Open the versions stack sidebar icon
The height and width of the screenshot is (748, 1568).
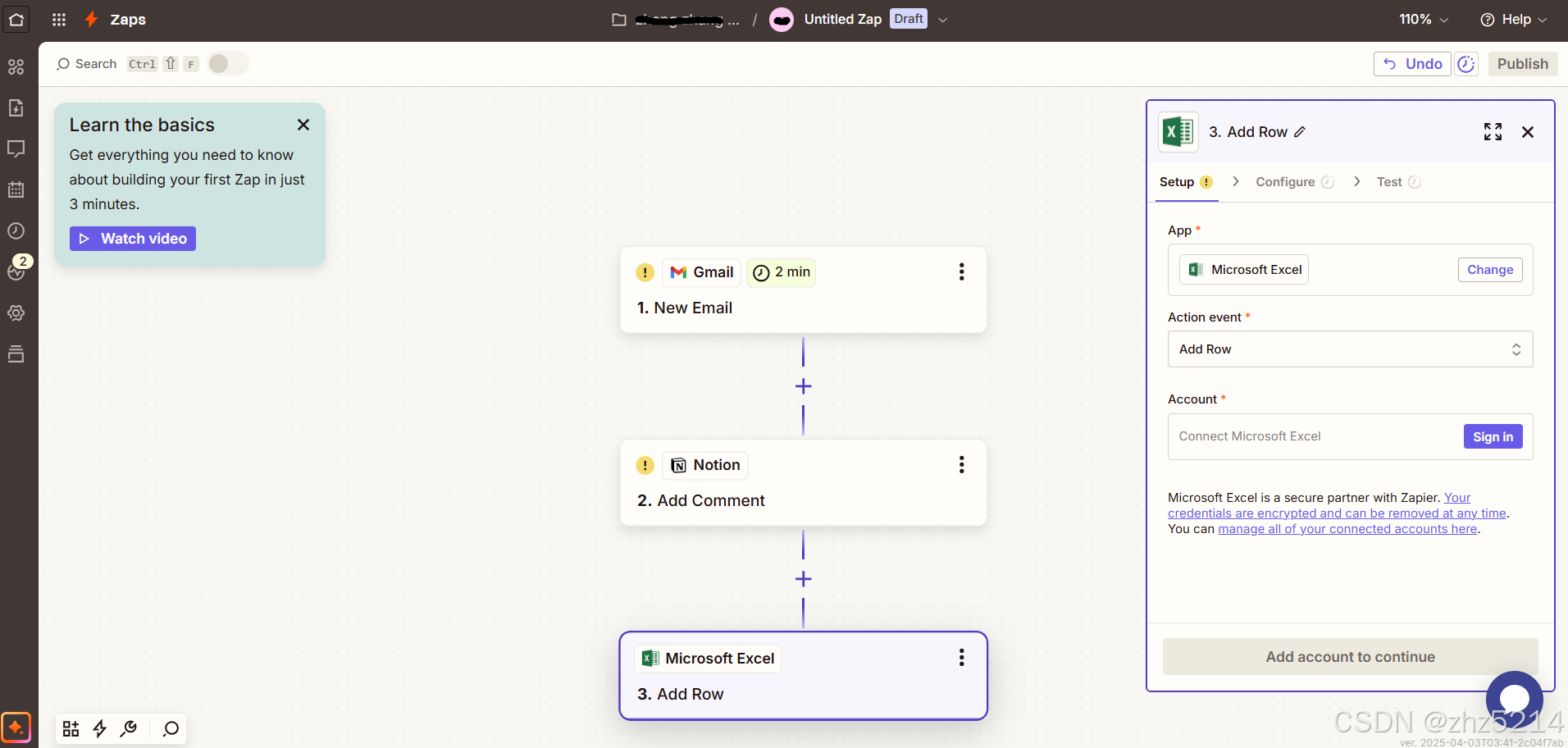[16, 353]
